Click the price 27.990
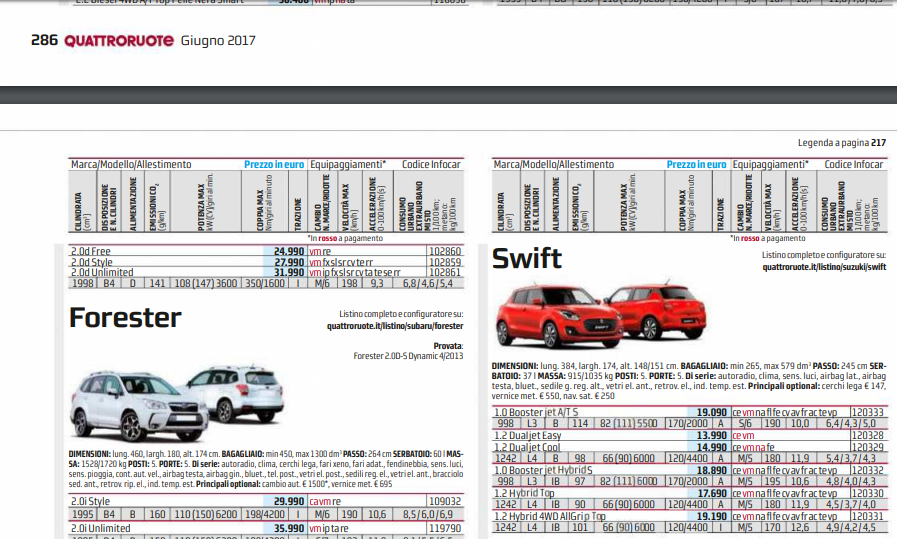The width and height of the screenshot is (897, 539). click(289, 262)
